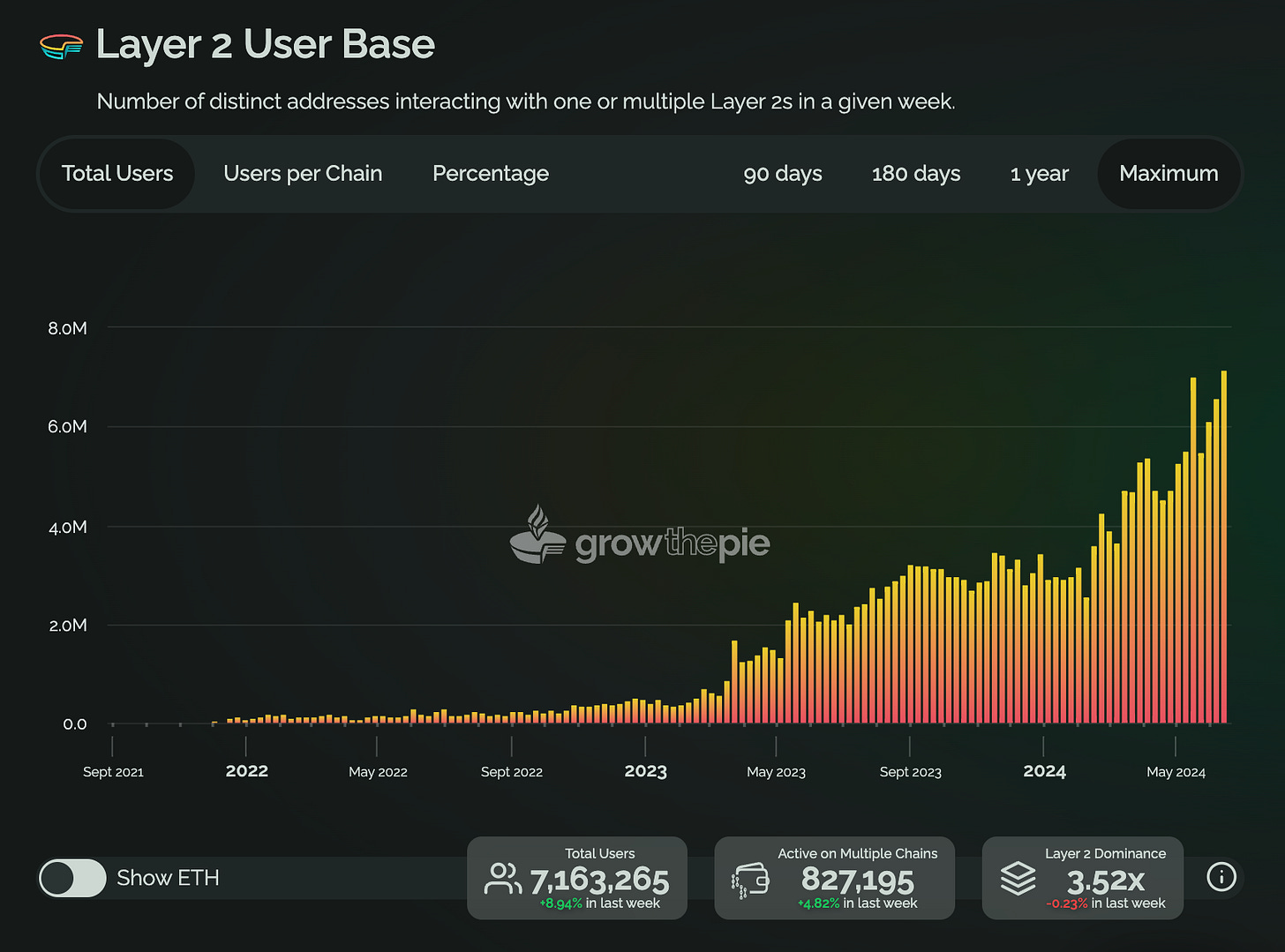Click the +4.82% in last week text

point(858,903)
